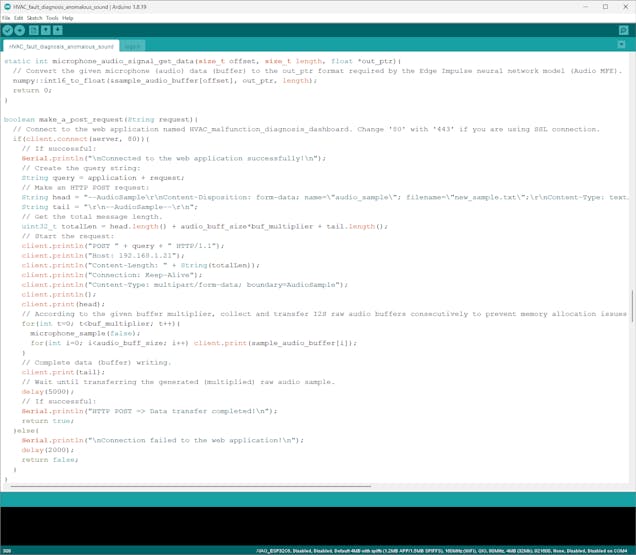Click the line 'boolean make_a_post_request(String request){'
This screenshot has width=636, height=555.
point(101,120)
